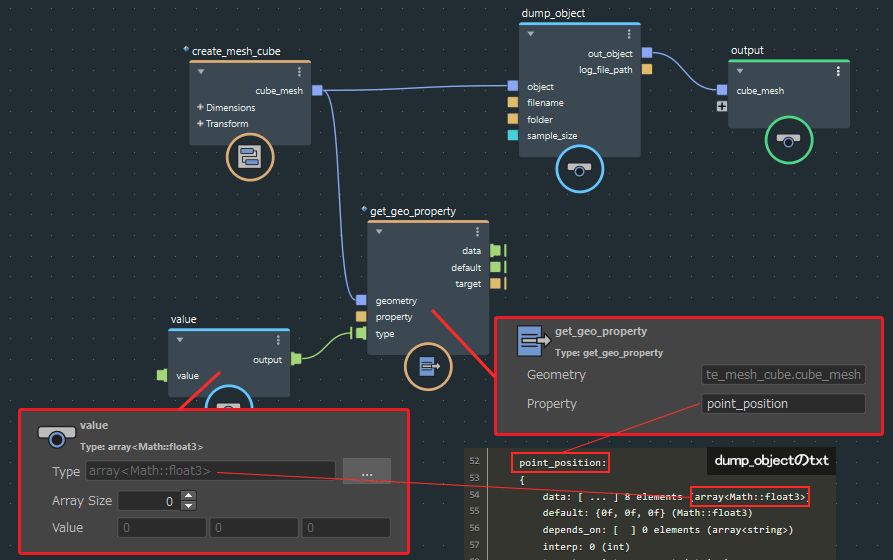Click the first Value component field
This screenshot has height=560, width=893.
point(161,528)
